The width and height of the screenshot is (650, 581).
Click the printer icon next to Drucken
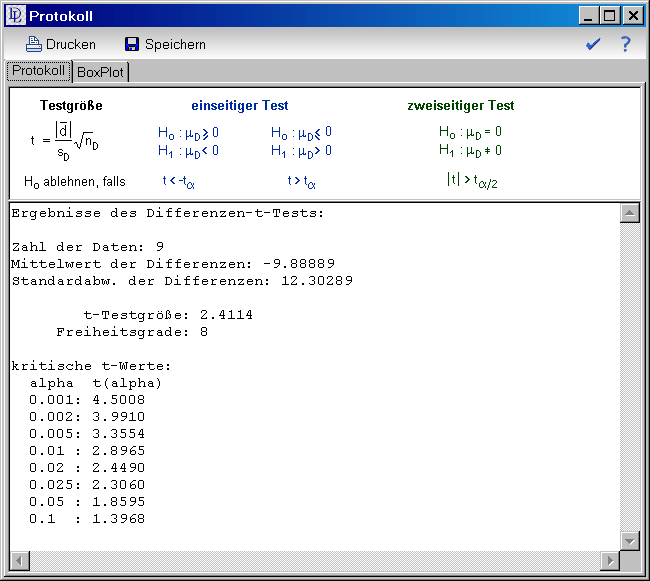33,44
